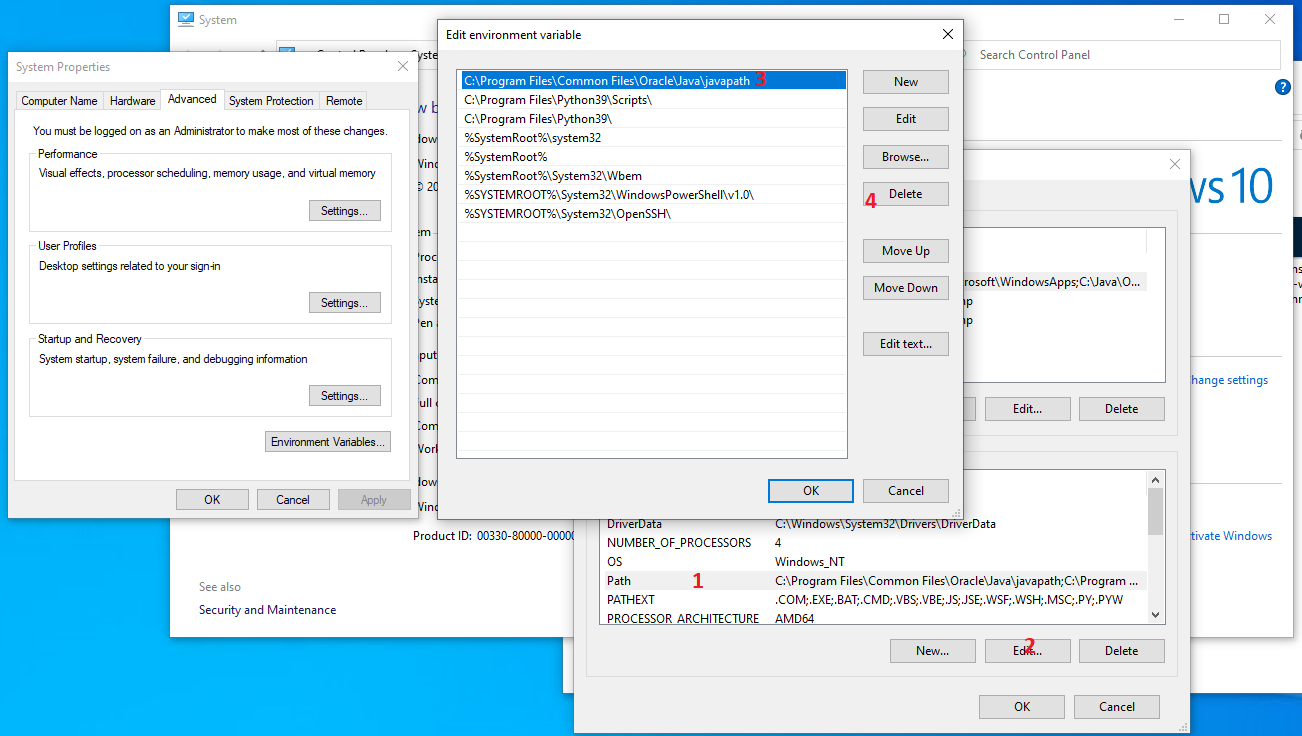Click Move Up button
1302x736 pixels.
click(x=906, y=251)
